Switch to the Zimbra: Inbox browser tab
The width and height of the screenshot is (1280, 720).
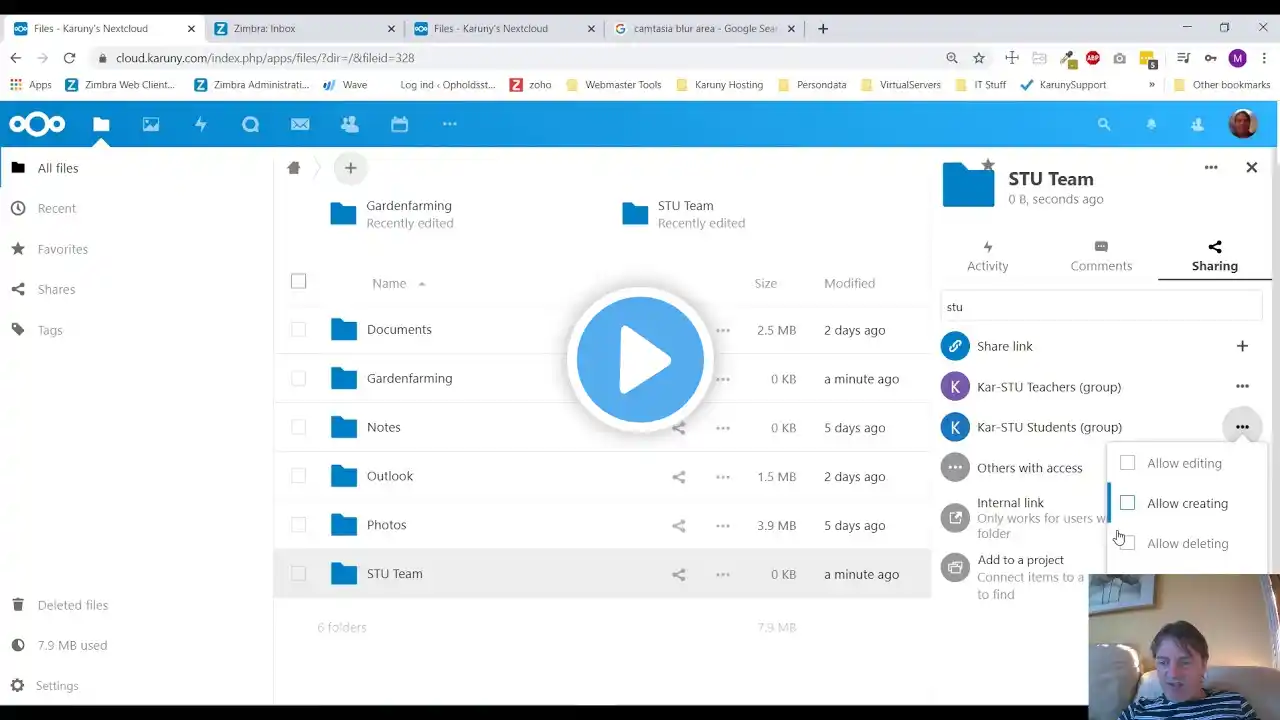pyautogui.click(x=304, y=28)
